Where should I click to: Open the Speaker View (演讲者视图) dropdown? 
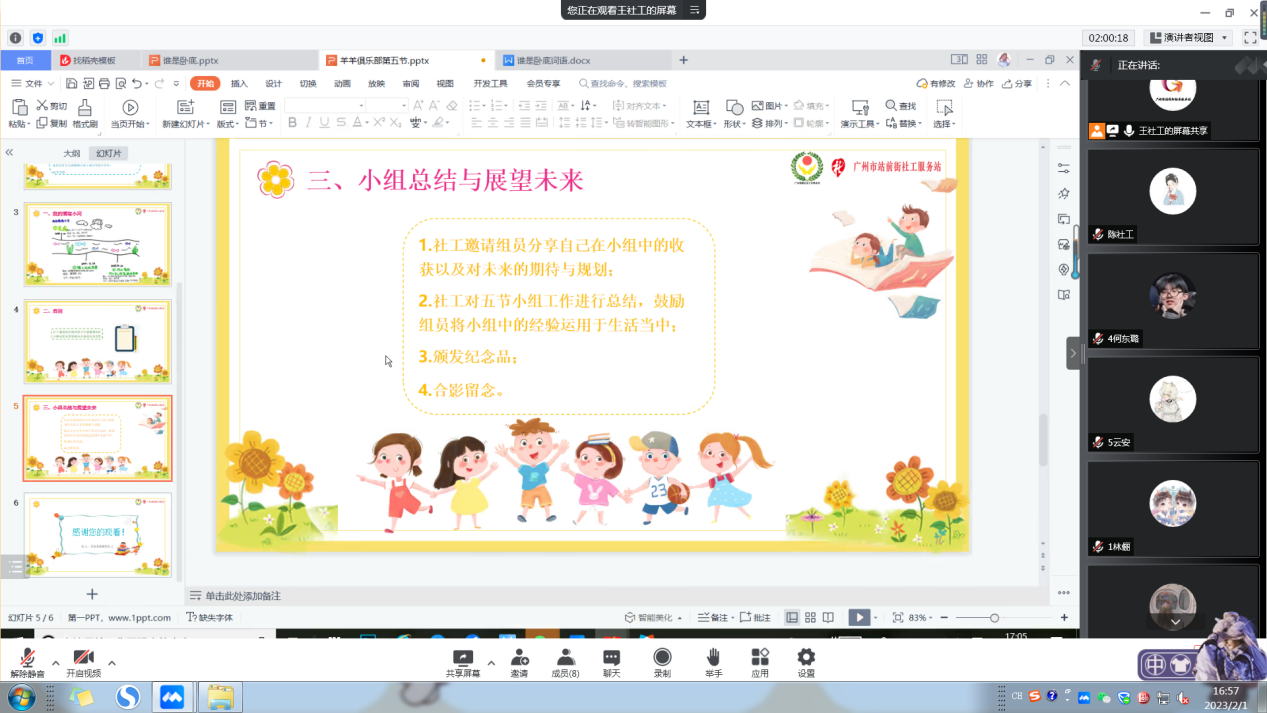click(1189, 38)
